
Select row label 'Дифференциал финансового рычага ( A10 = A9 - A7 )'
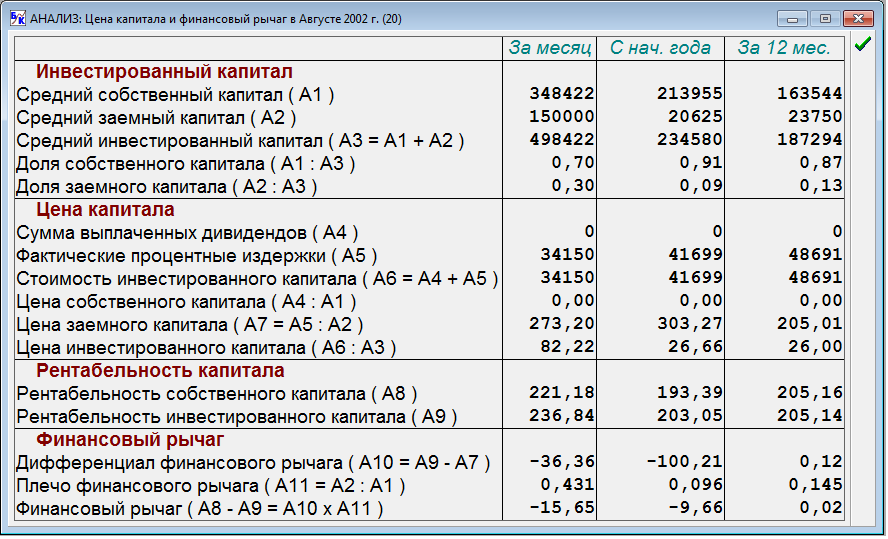(x=253, y=463)
